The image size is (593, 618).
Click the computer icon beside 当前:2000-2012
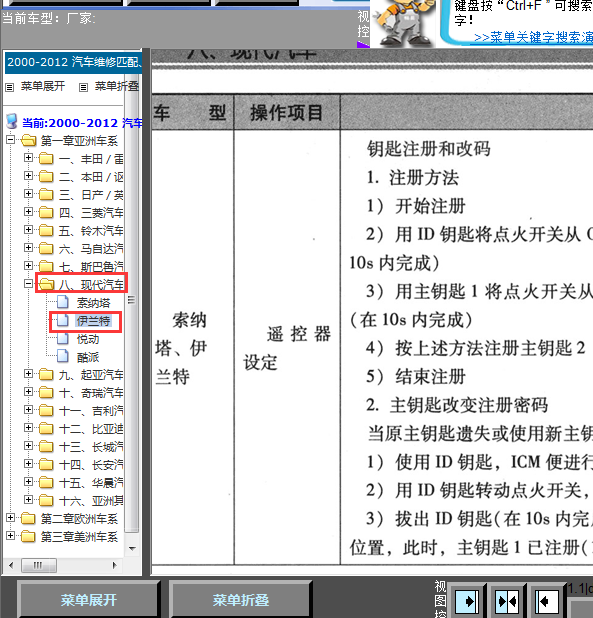[12, 122]
